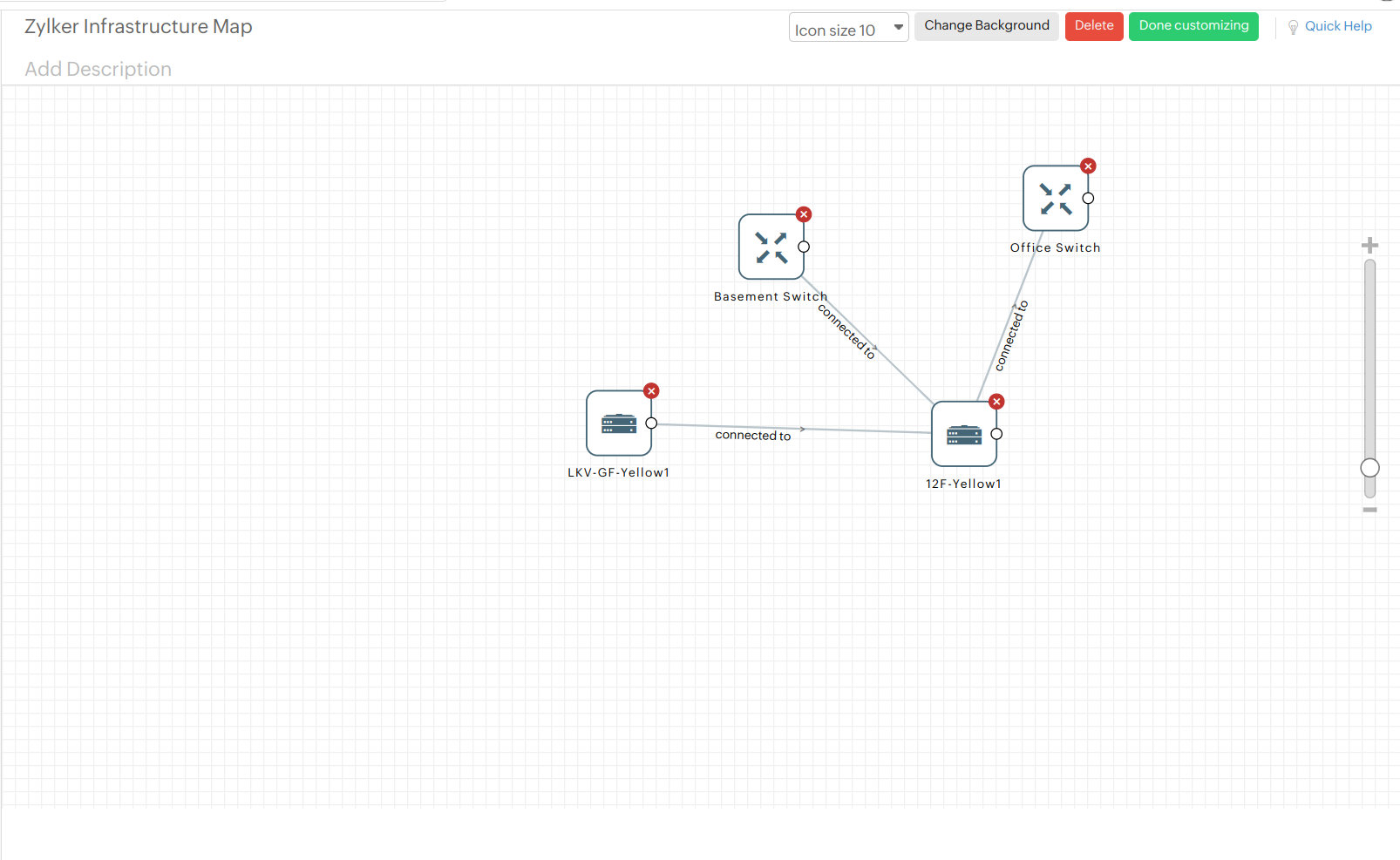
Task: Select the Basement Switch node icon
Action: [x=771, y=247]
